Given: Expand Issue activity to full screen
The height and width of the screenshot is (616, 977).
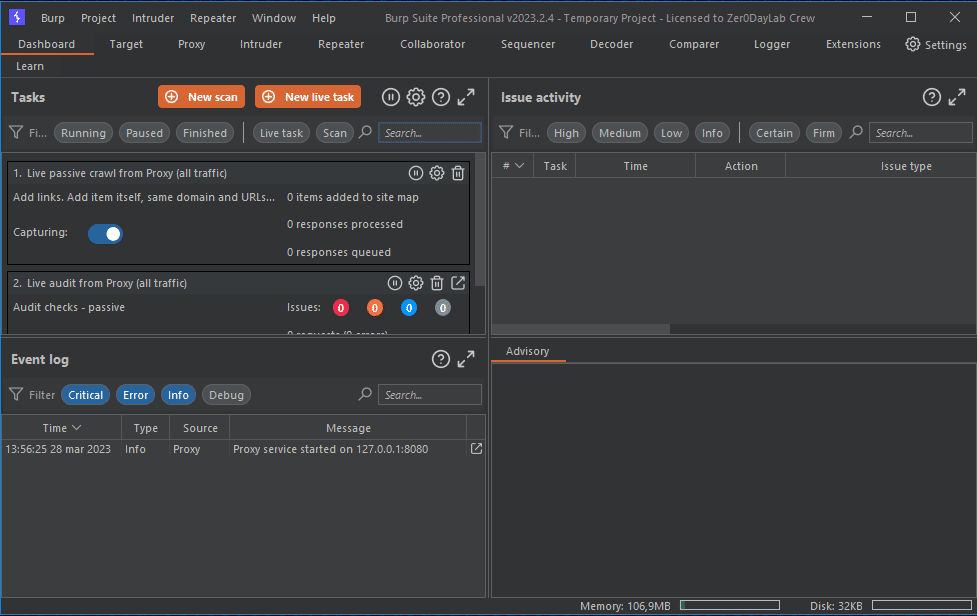Looking at the screenshot, I should pos(956,97).
